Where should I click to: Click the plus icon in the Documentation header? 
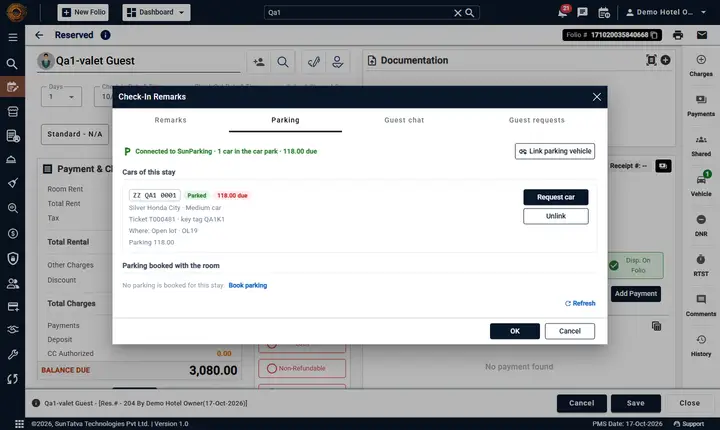665,60
